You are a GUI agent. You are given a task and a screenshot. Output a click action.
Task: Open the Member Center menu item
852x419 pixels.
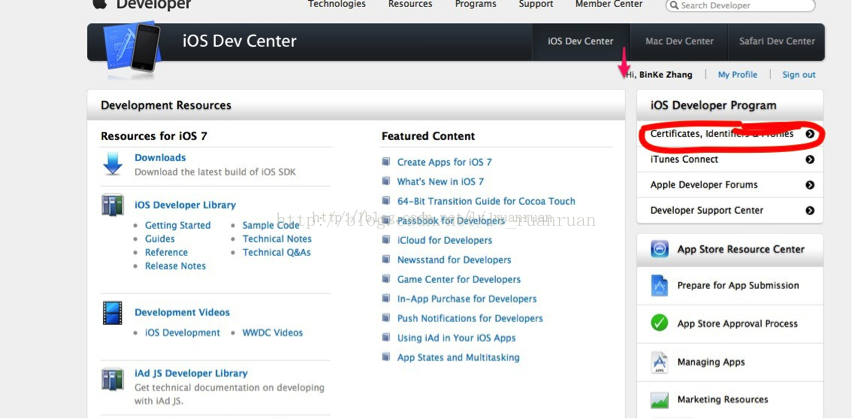click(609, 4)
